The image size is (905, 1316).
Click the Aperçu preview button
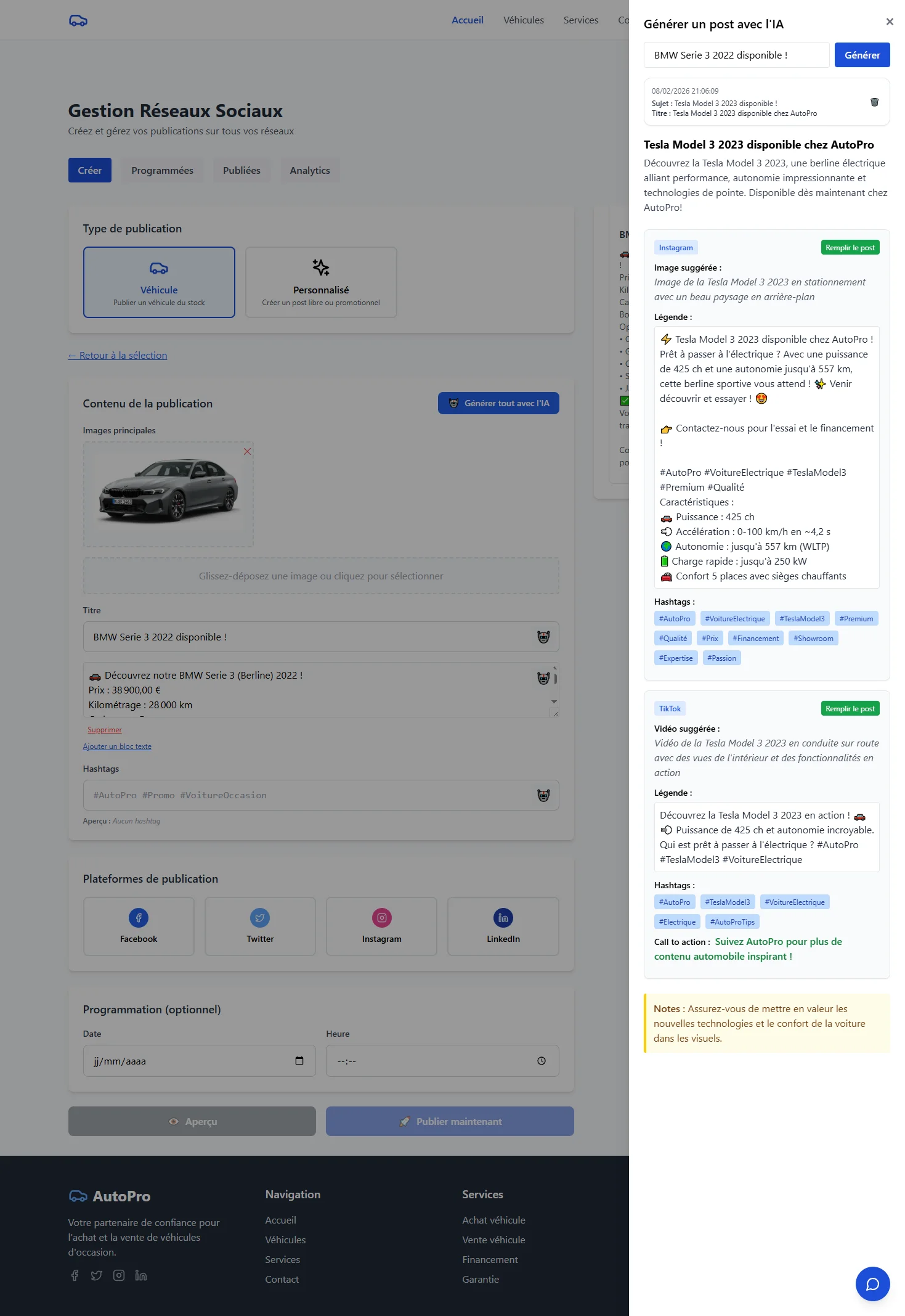click(x=192, y=1121)
